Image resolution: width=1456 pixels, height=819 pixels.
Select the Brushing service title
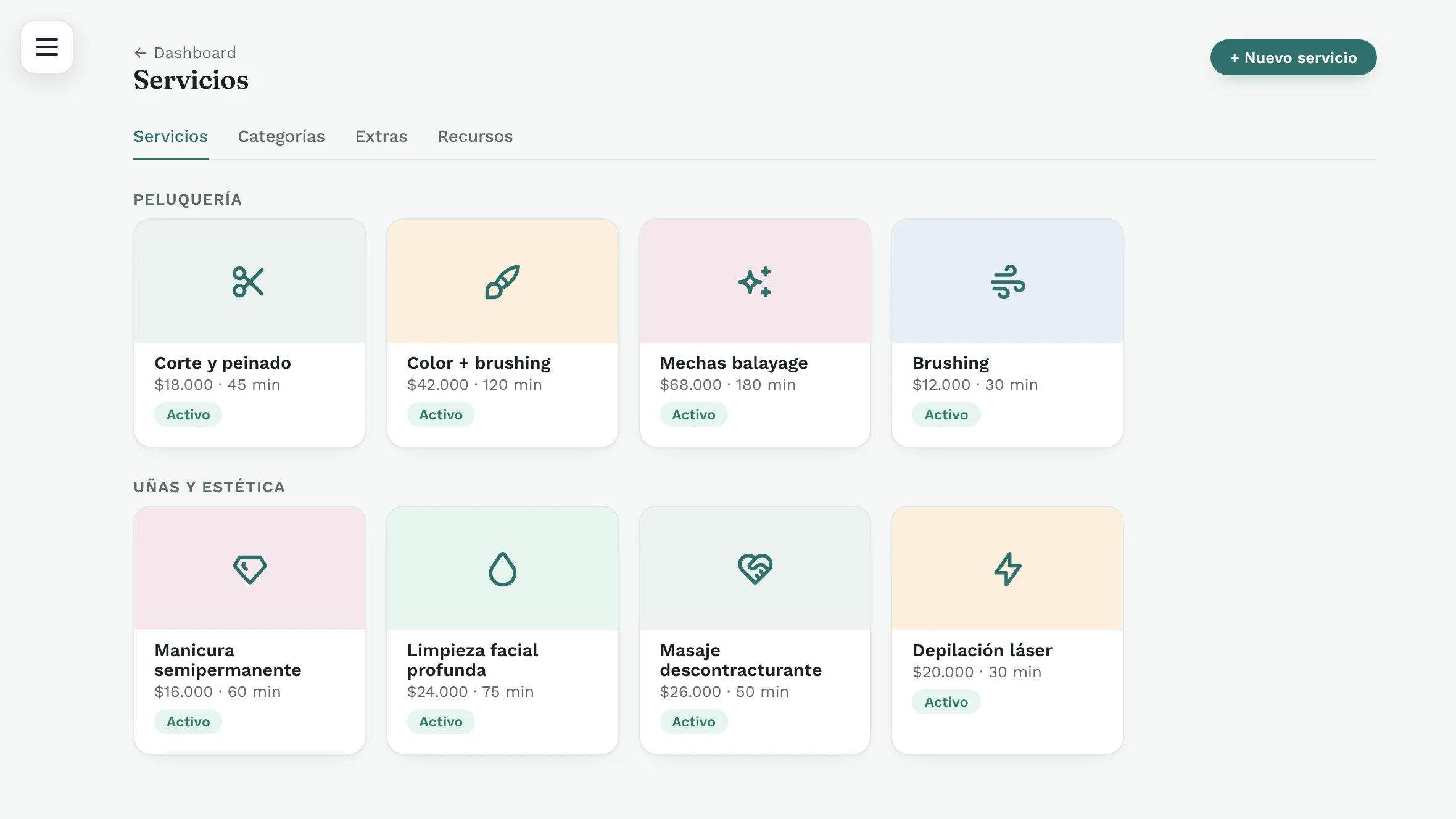pos(951,363)
